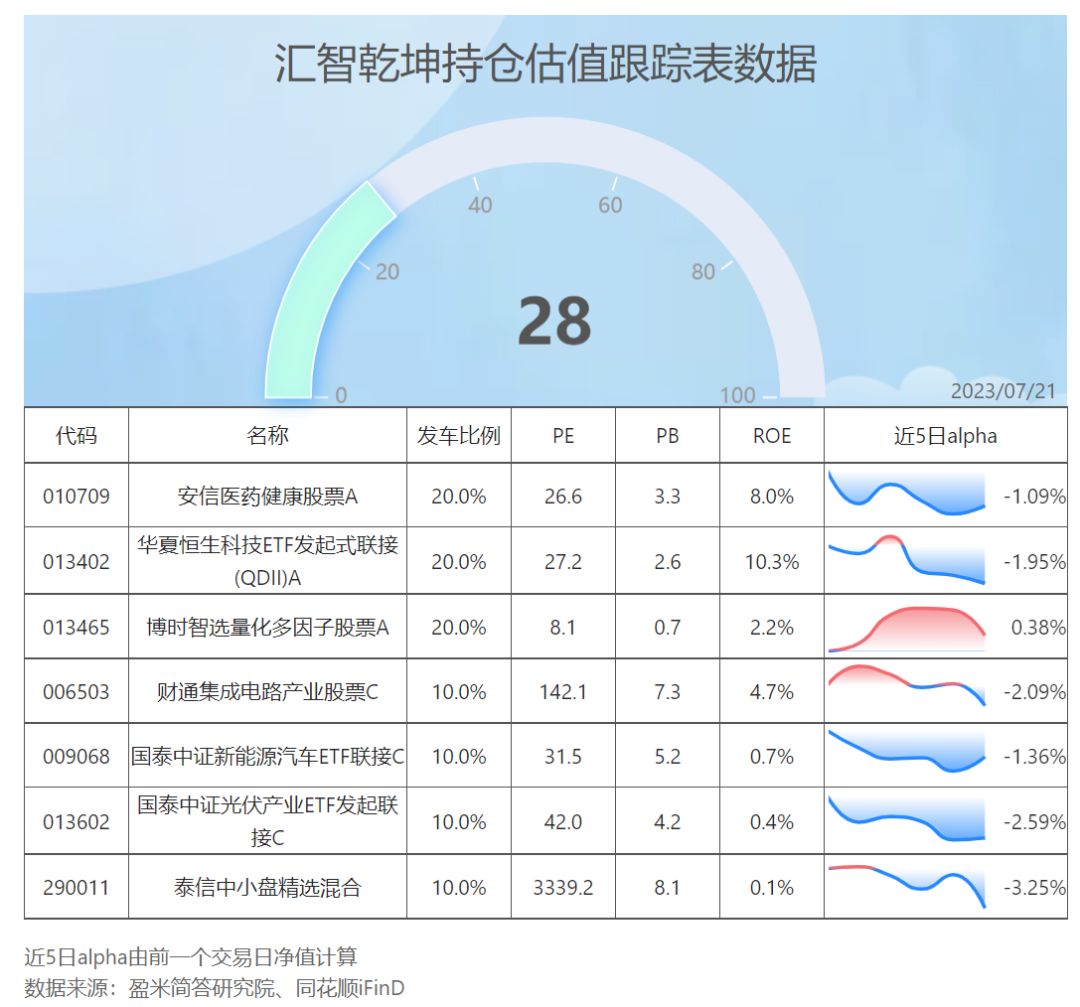The width and height of the screenshot is (1080, 1007).
Task: Click the PE value 3339.2
Action: [x=563, y=888]
